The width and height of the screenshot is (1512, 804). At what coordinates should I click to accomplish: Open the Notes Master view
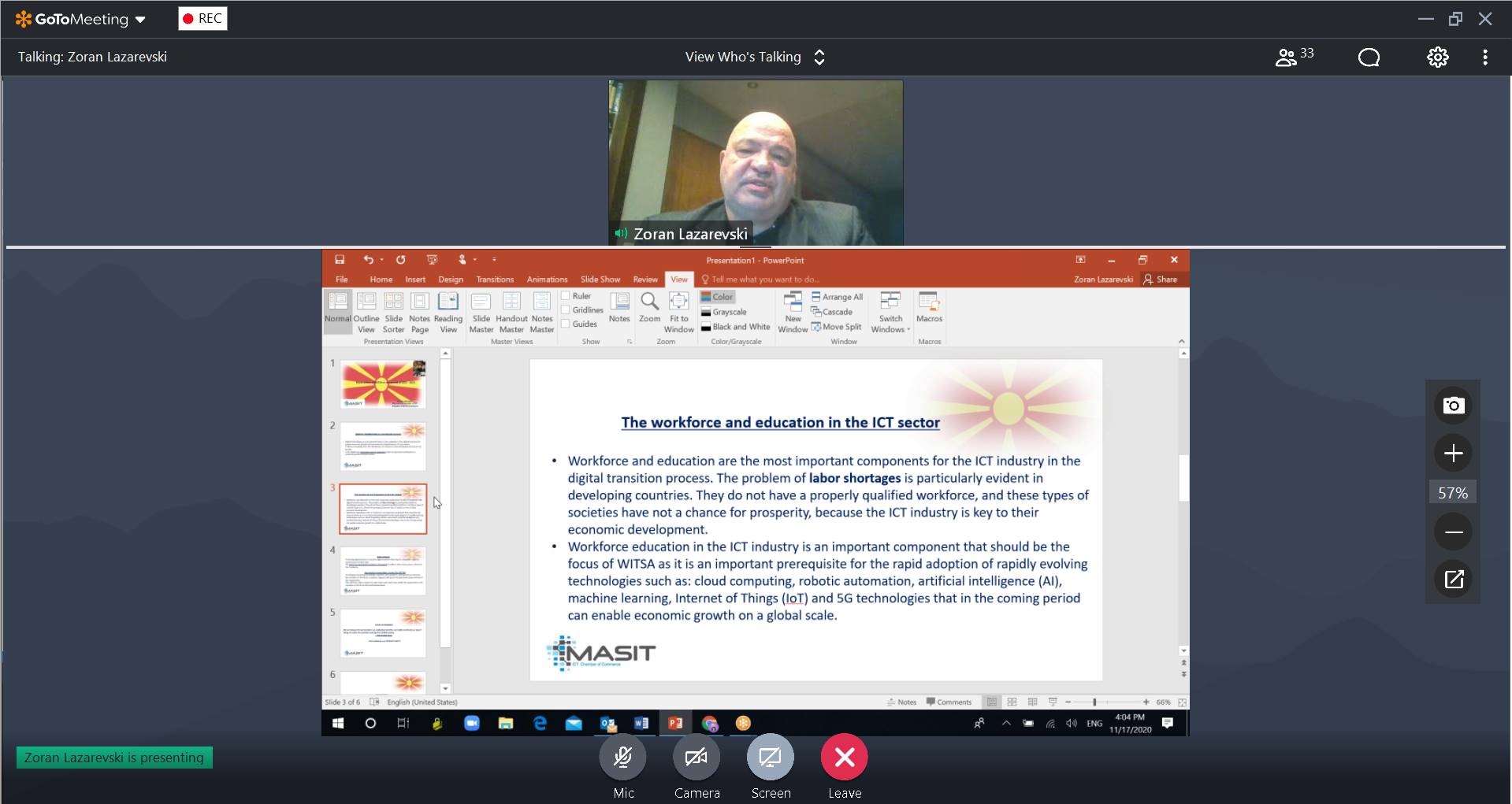542,312
